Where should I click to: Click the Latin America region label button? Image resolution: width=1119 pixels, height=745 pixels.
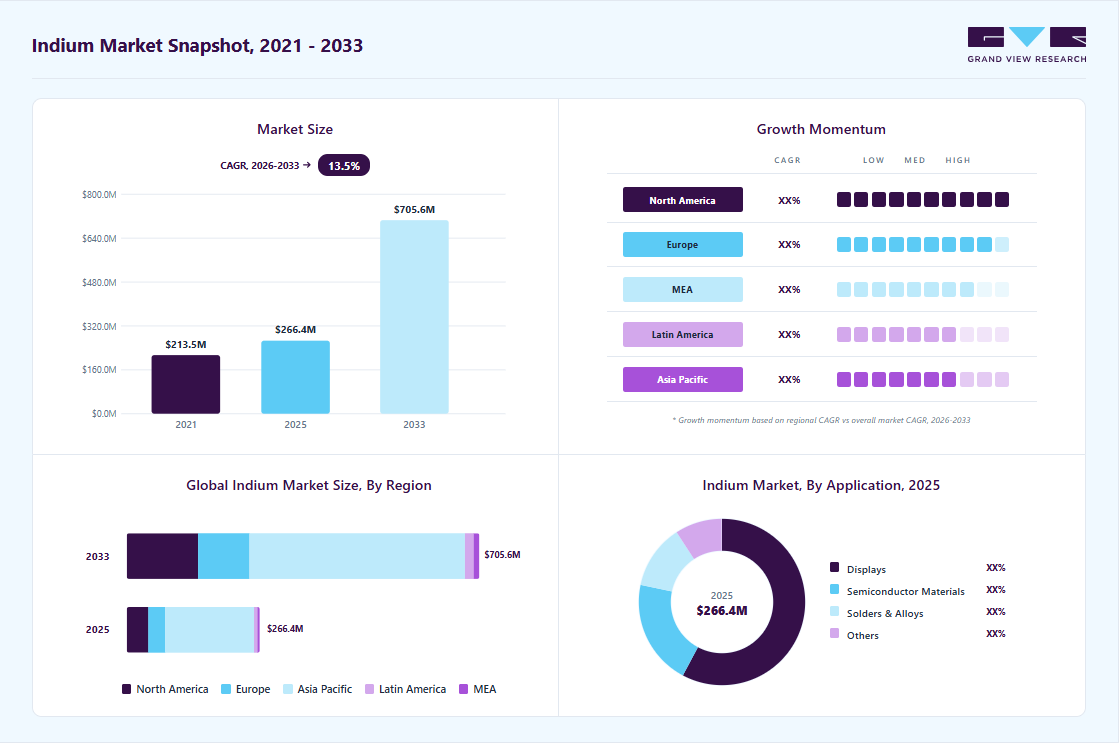[682, 334]
